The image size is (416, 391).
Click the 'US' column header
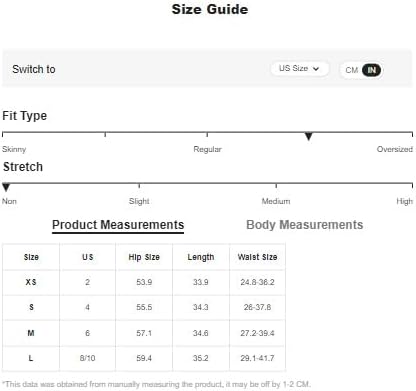tap(88, 257)
